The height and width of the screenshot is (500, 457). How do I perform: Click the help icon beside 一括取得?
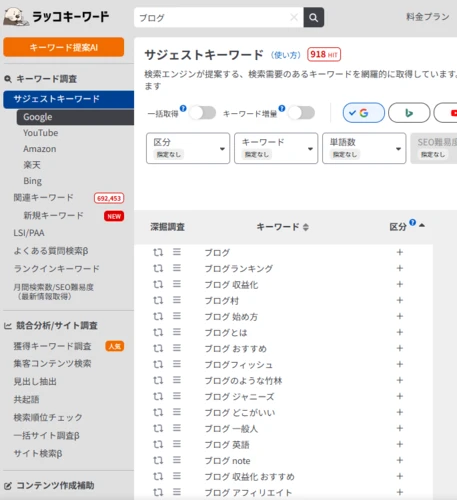point(183,108)
